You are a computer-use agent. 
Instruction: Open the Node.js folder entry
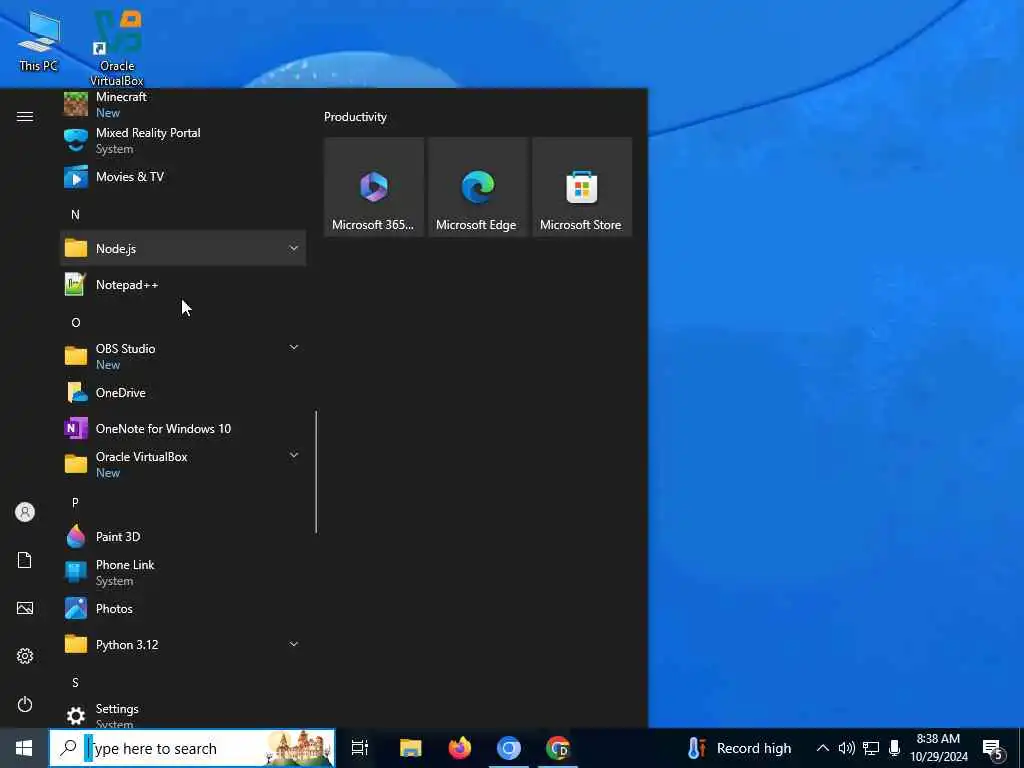(x=183, y=248)
